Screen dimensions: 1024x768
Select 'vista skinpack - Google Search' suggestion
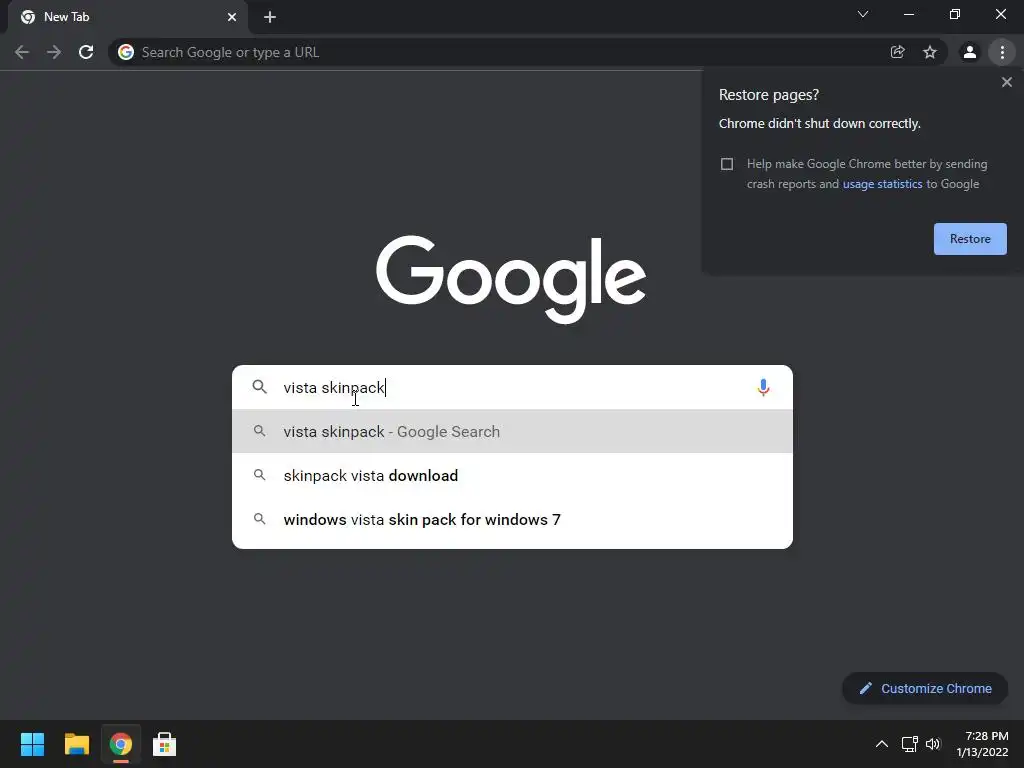tap(512, 432)
